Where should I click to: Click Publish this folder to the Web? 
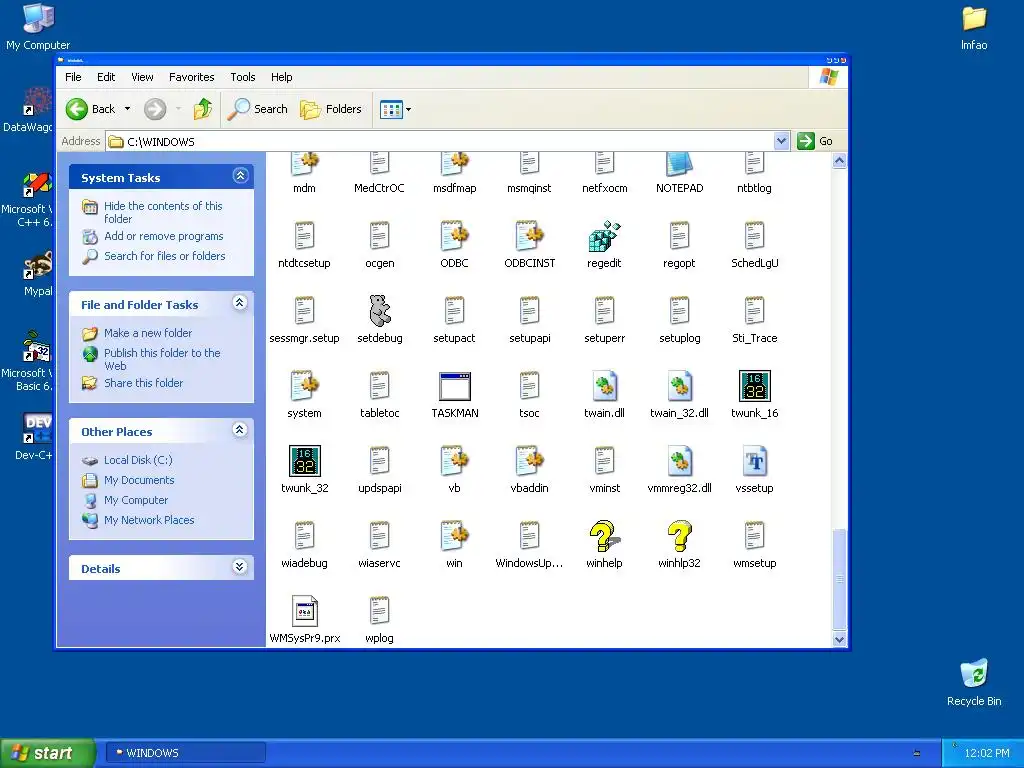coord(162,359)
